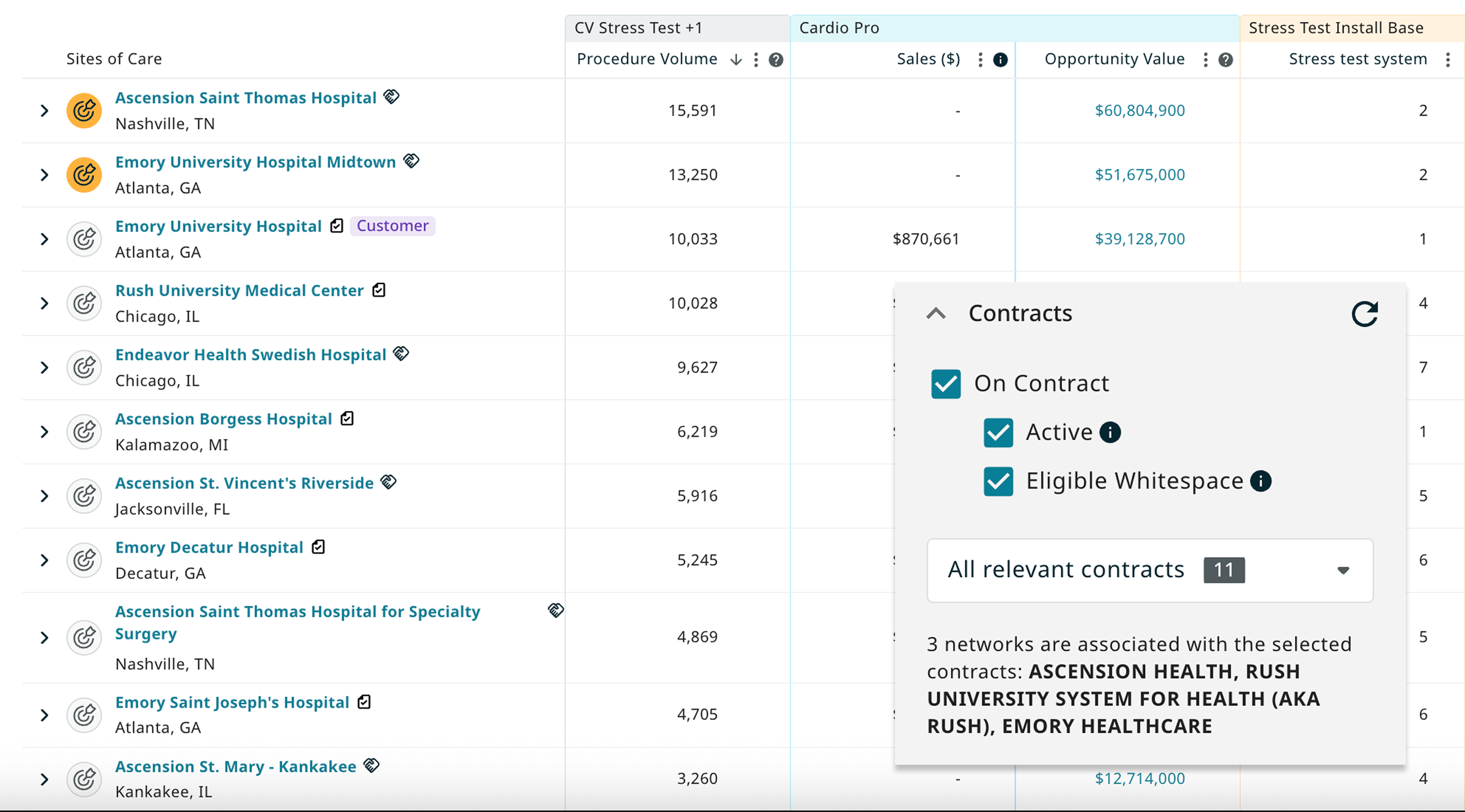Screen dimensions: 1465x812
Task: Click contract icon beside Emory Decatur Hospital
Action: coord(319,547)
